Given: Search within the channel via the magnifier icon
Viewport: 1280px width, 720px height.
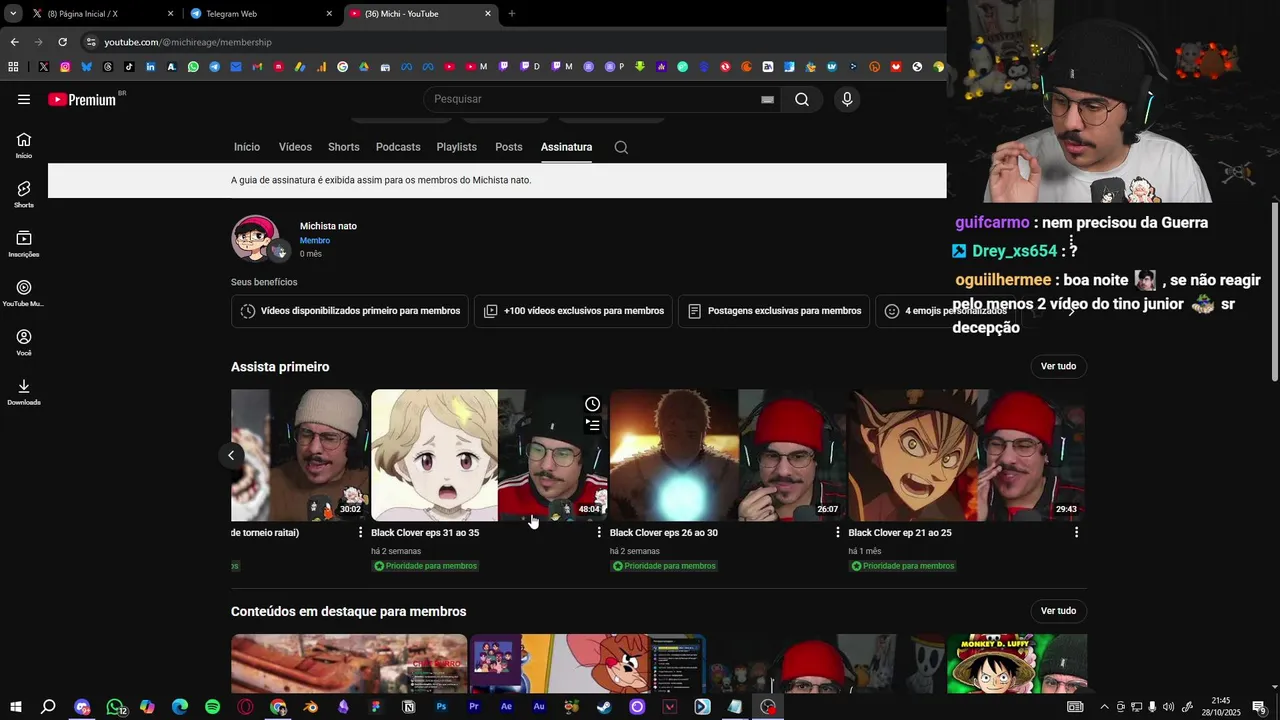Looking at the screenshot, I should tap(621, 147).
